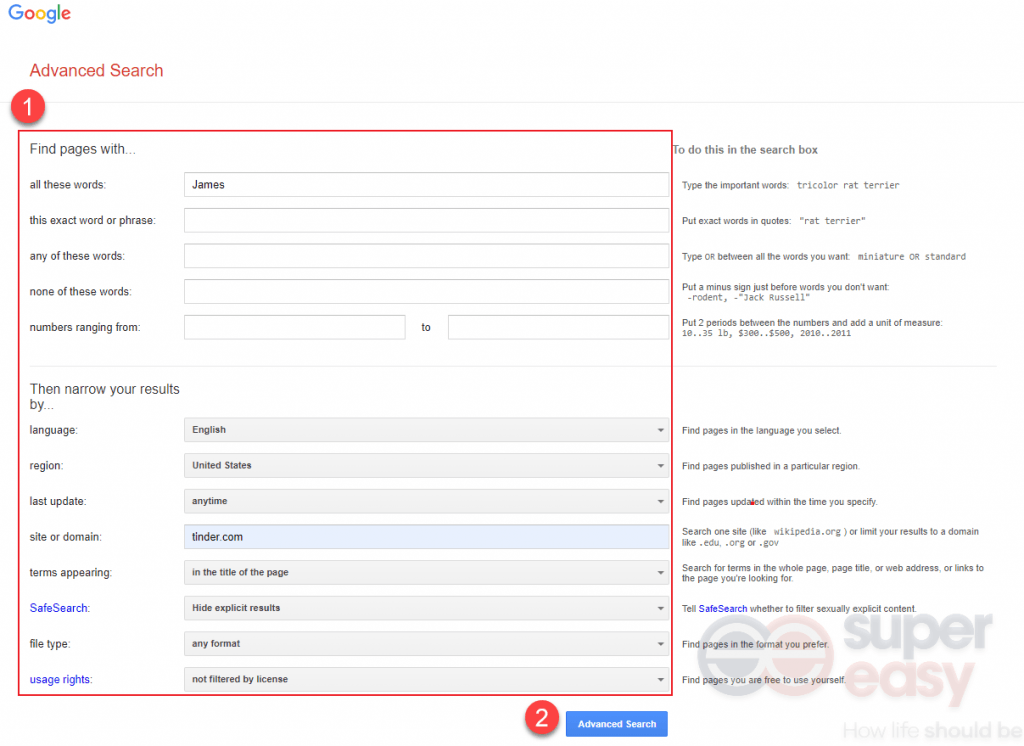Click the 'any of these words' field
Screen dimensions: 1024x746
tap(426, 256)
